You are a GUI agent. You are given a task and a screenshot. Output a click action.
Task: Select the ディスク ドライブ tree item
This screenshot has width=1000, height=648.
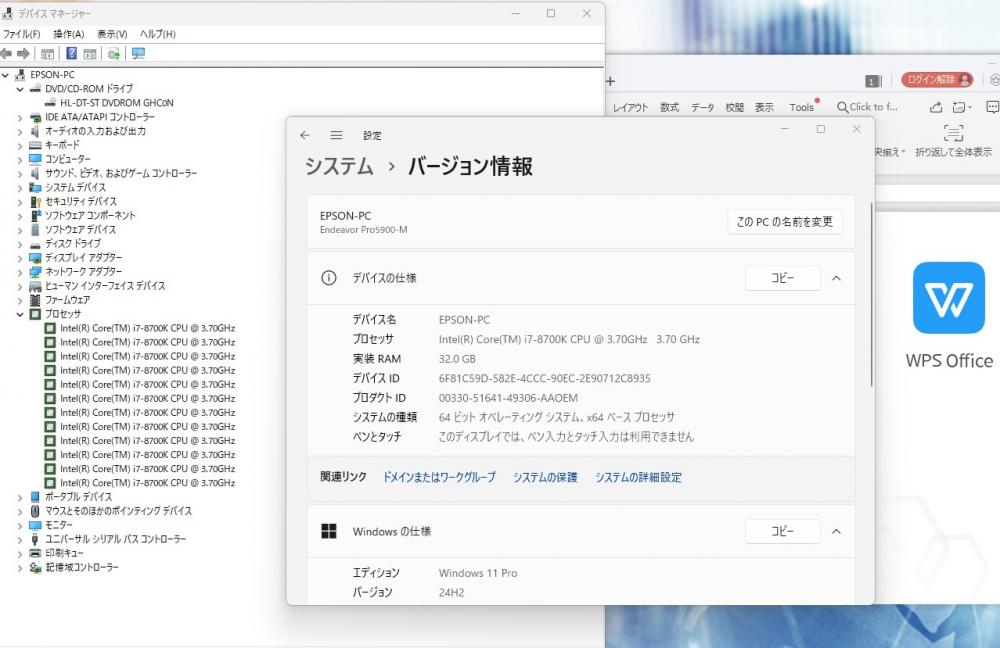[x=73, y=244]
